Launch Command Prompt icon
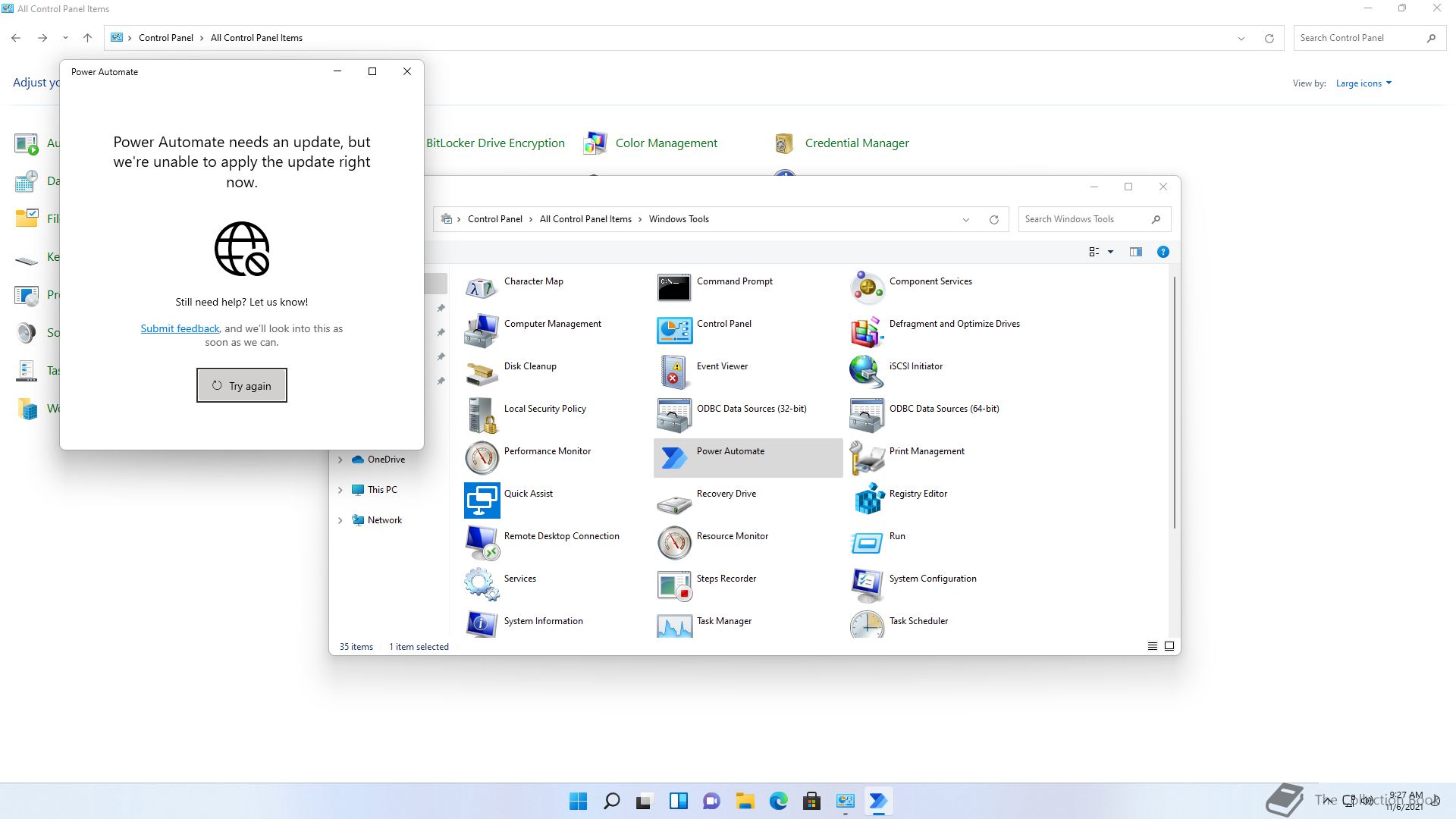This screenshot has width=1456, height=819. [x=674, y=287]
